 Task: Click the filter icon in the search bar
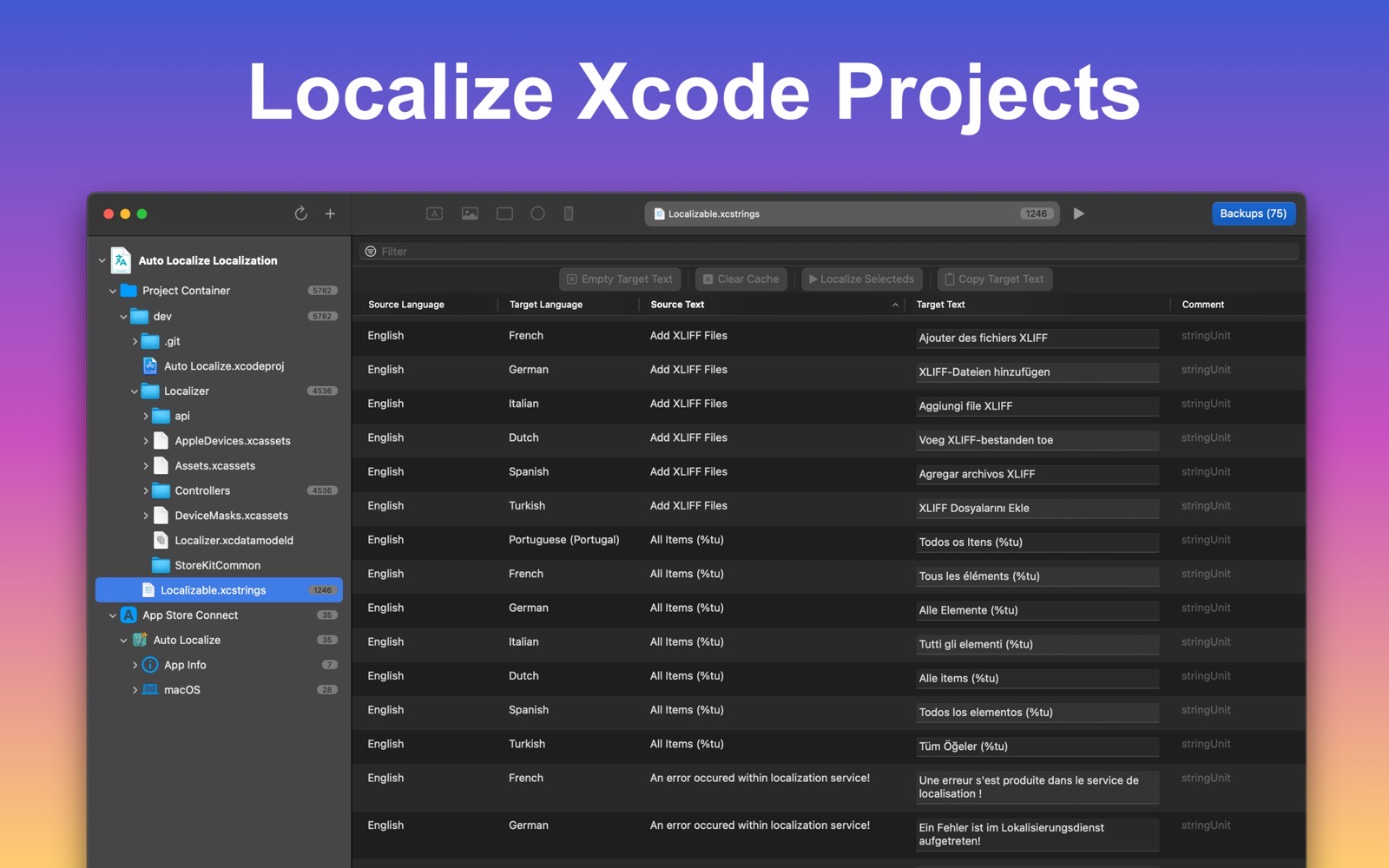(371, 252)
